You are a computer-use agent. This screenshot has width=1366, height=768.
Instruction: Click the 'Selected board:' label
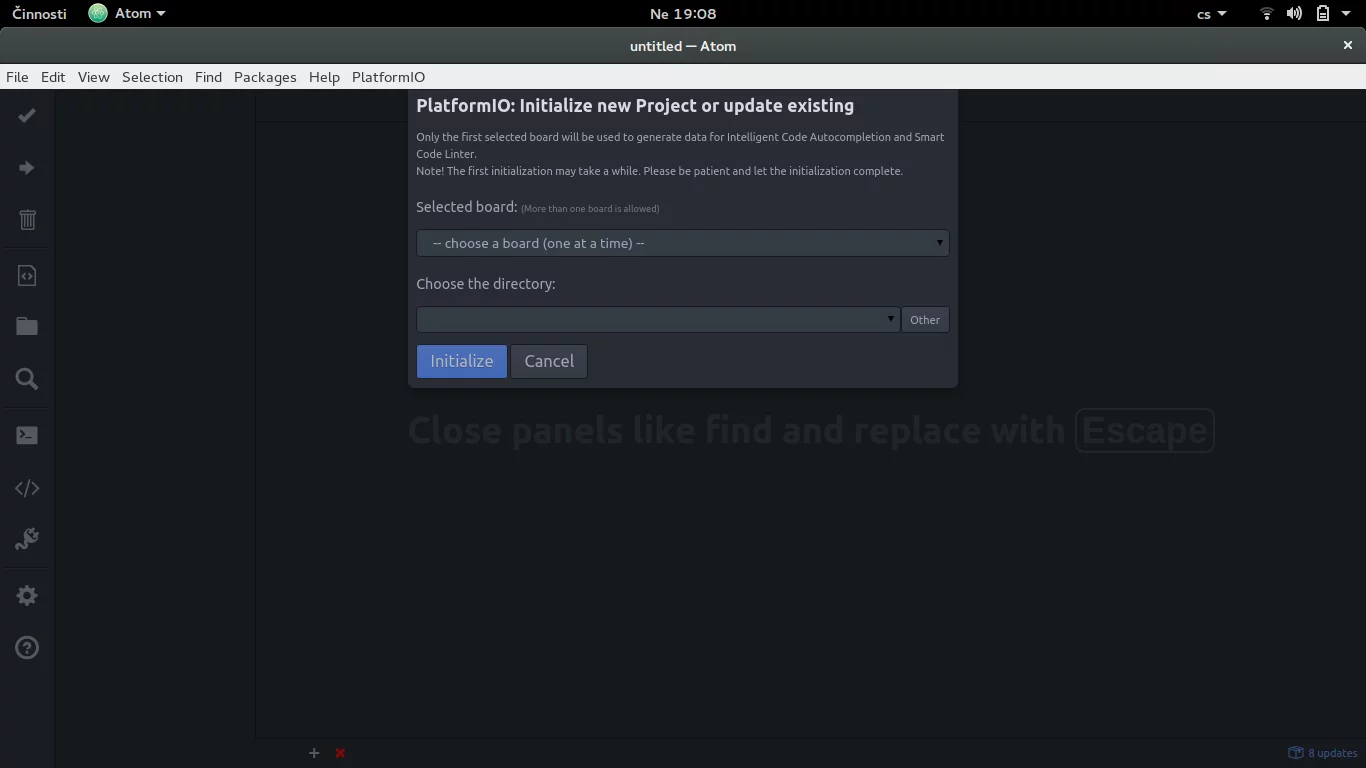click(467, 207)
